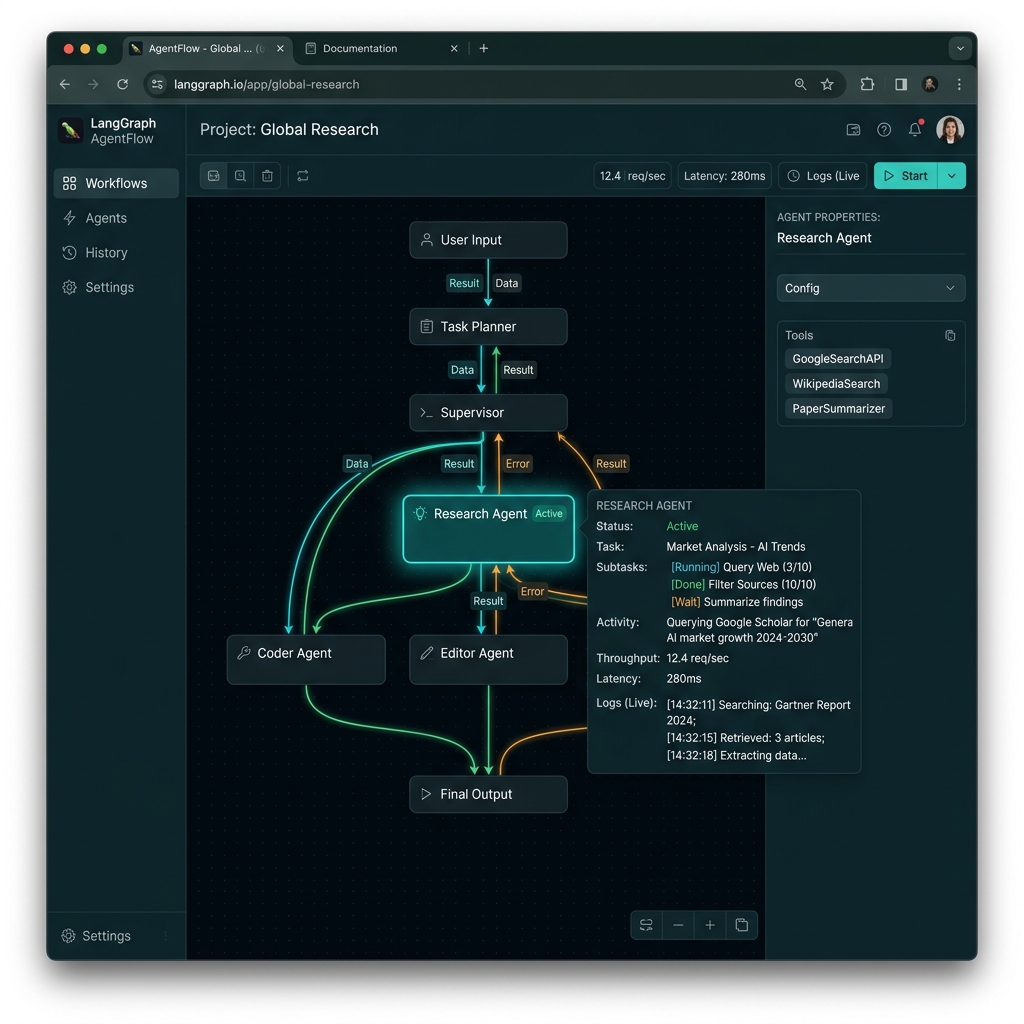The width and height of the screenshot is (1024, 1024).
Task: Click the help question mark icon
Action: tap(884, 129)
